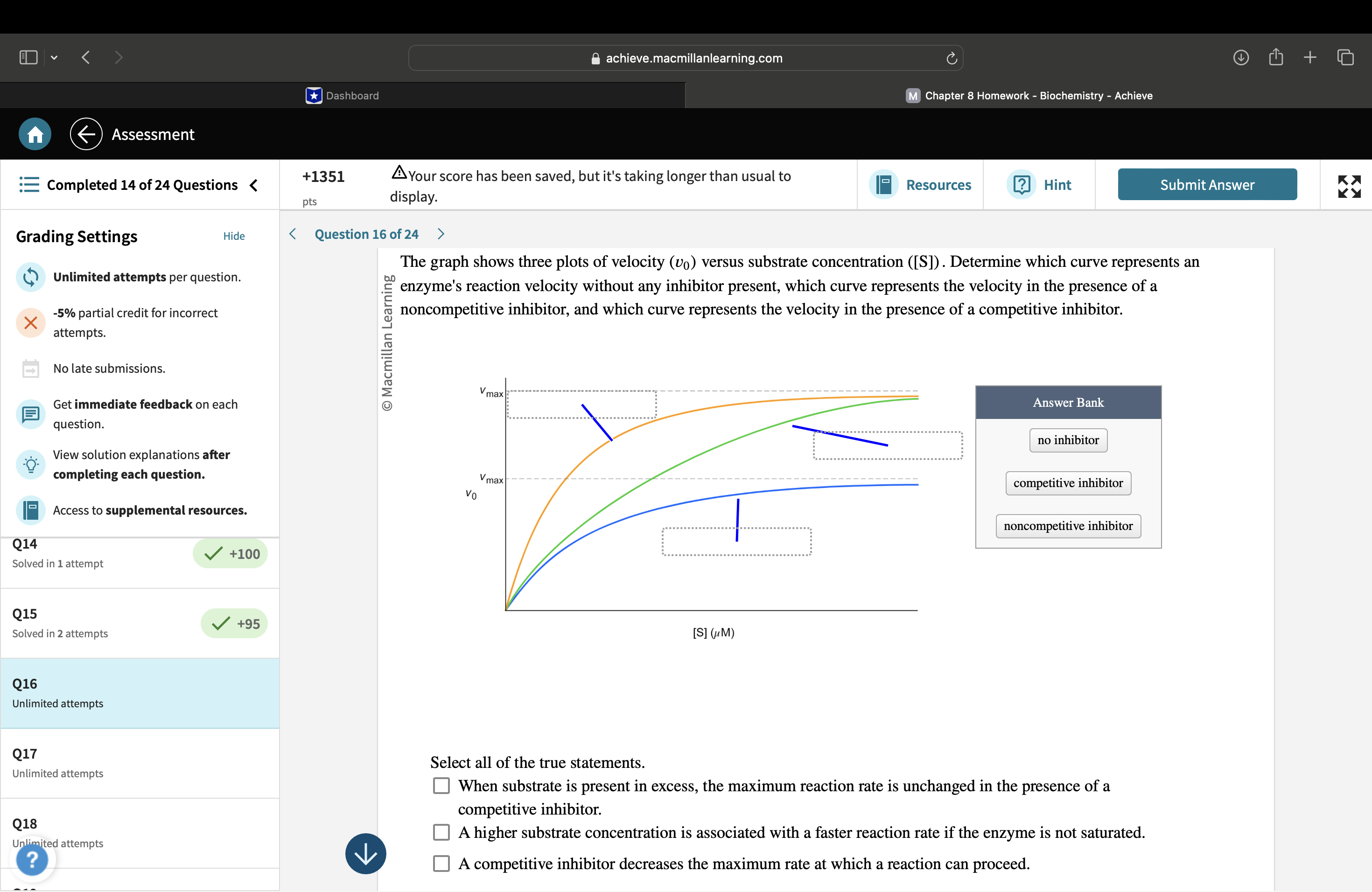
Task: Hide the Grading Settings panel
Action: pyautogui.click(x=233, y=236)
